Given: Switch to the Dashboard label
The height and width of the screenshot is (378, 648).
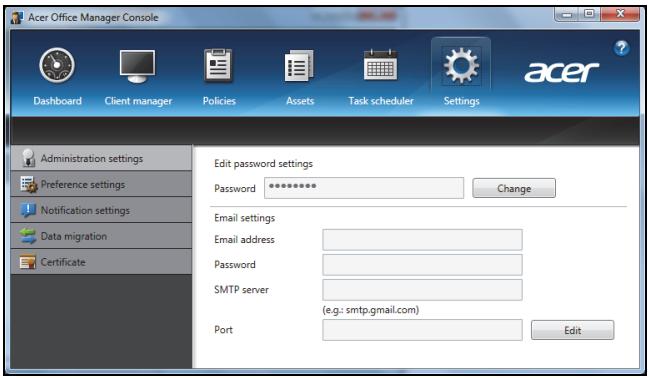Looking at the screenshot, I should coord(57,101).
